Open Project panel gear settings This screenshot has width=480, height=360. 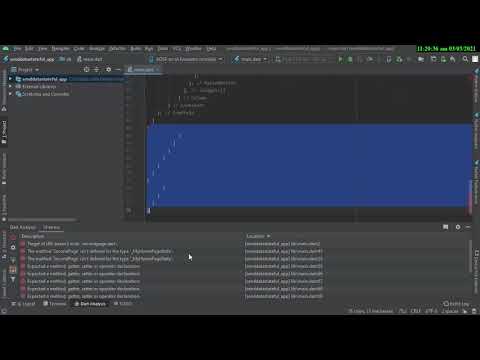point(108,70)
